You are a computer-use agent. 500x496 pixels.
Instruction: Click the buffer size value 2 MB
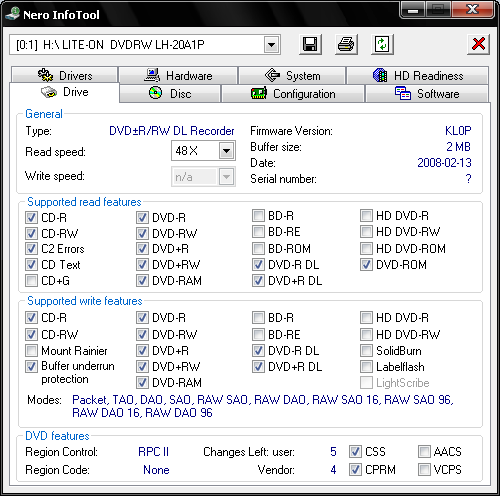coord(458,147)
